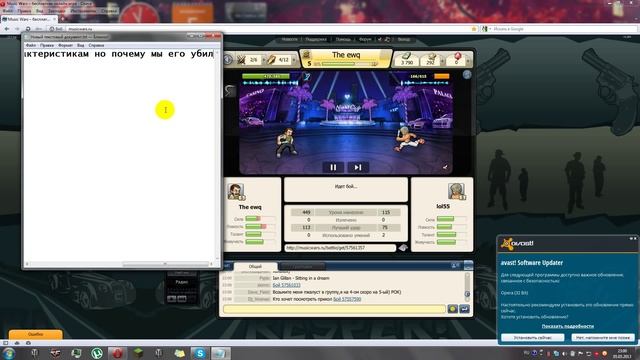The height and width of the screenshot is (360, 640).
Task: Open Notepad Правка menu
Action: (x=47, y=45)
